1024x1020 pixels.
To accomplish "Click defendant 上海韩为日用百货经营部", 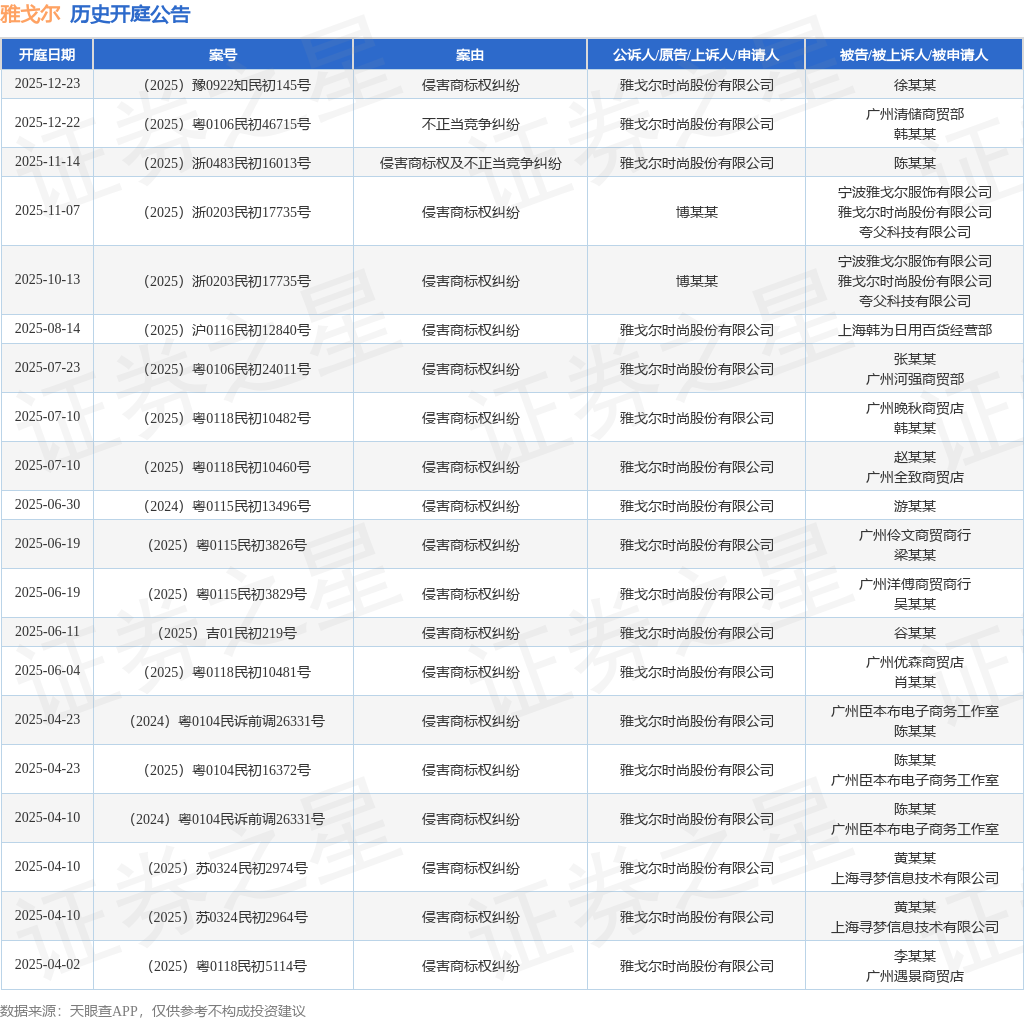I will point(914,330).
